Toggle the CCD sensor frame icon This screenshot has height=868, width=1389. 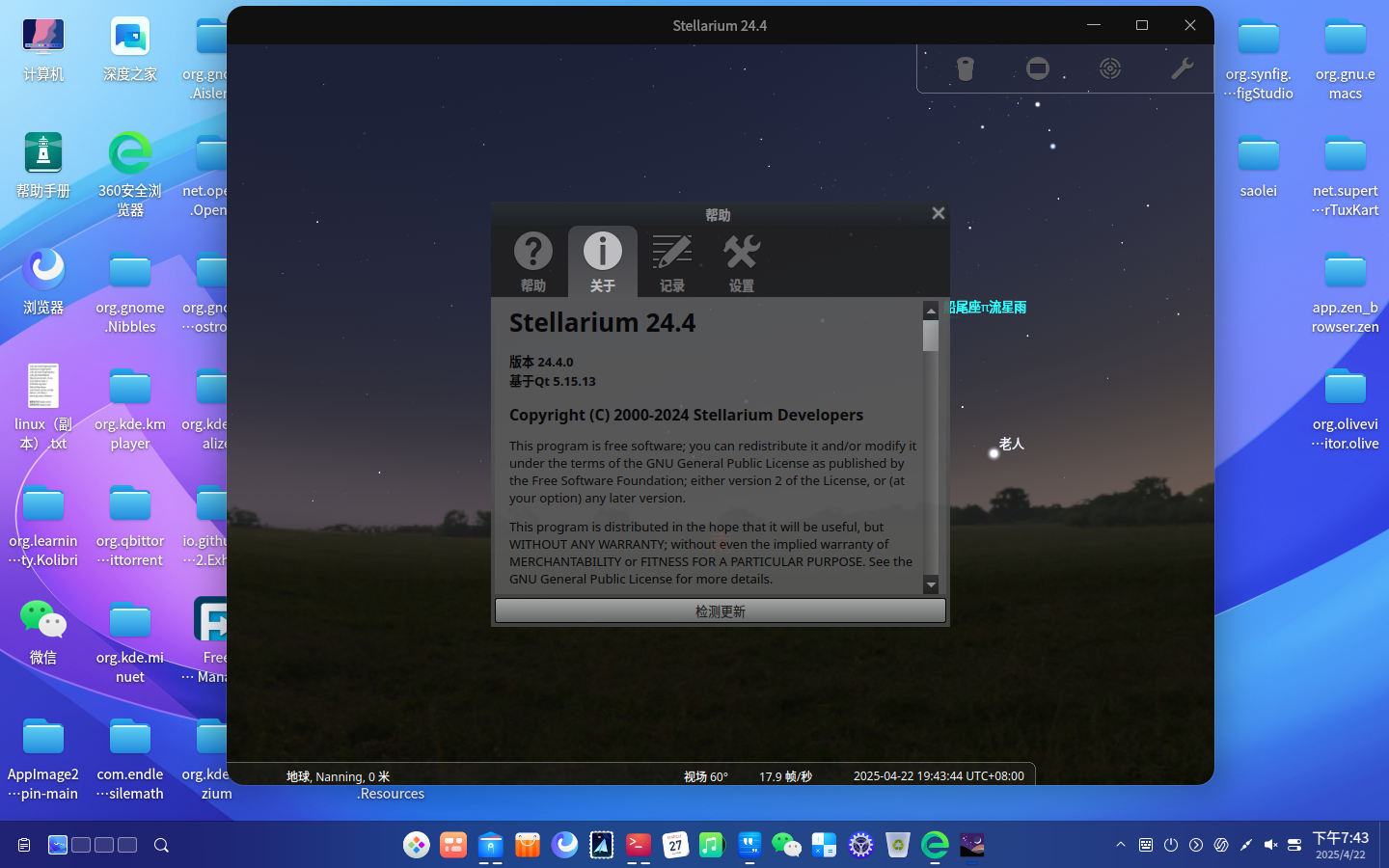1038,68
